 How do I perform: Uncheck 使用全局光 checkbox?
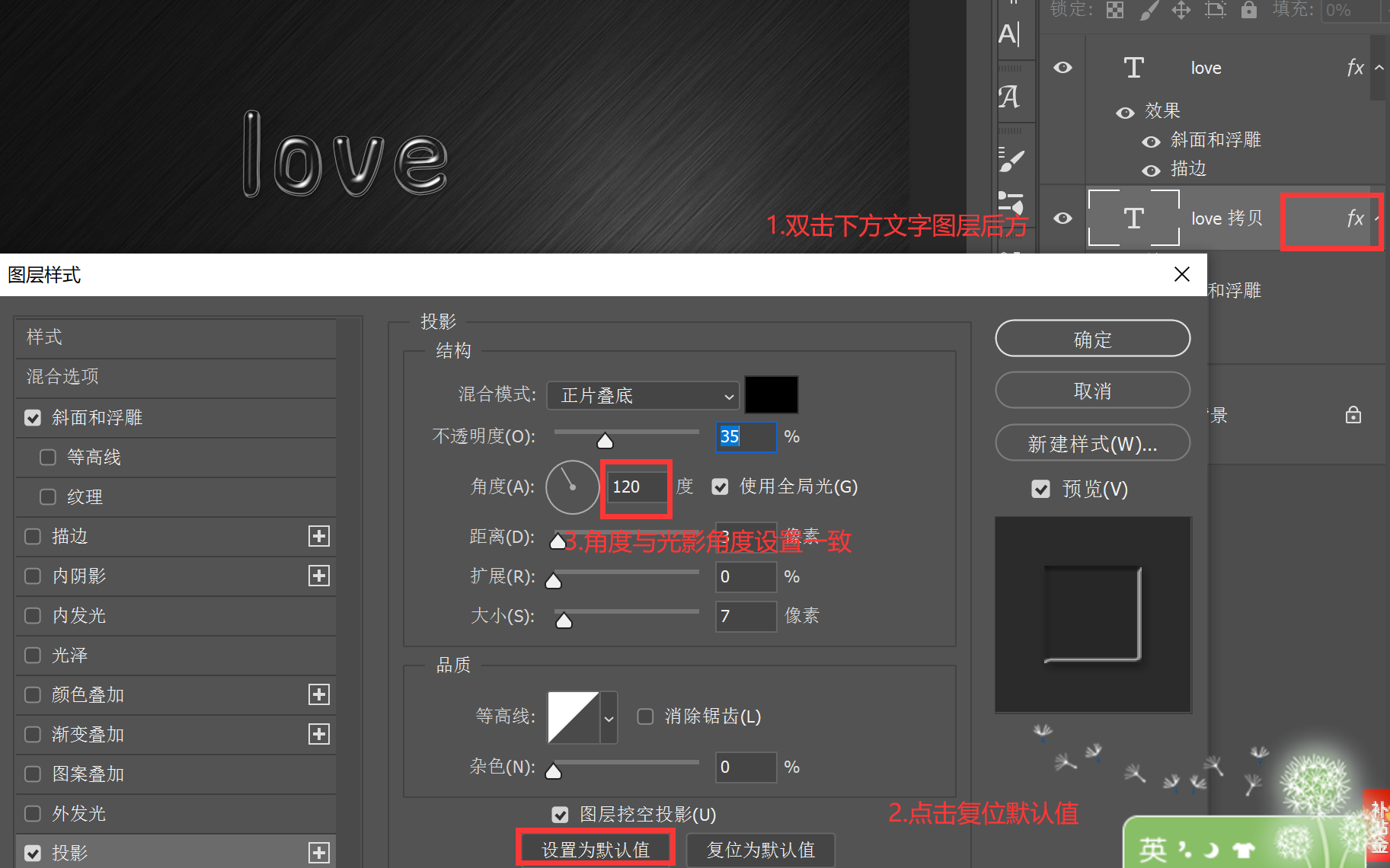tap(720, 487)
